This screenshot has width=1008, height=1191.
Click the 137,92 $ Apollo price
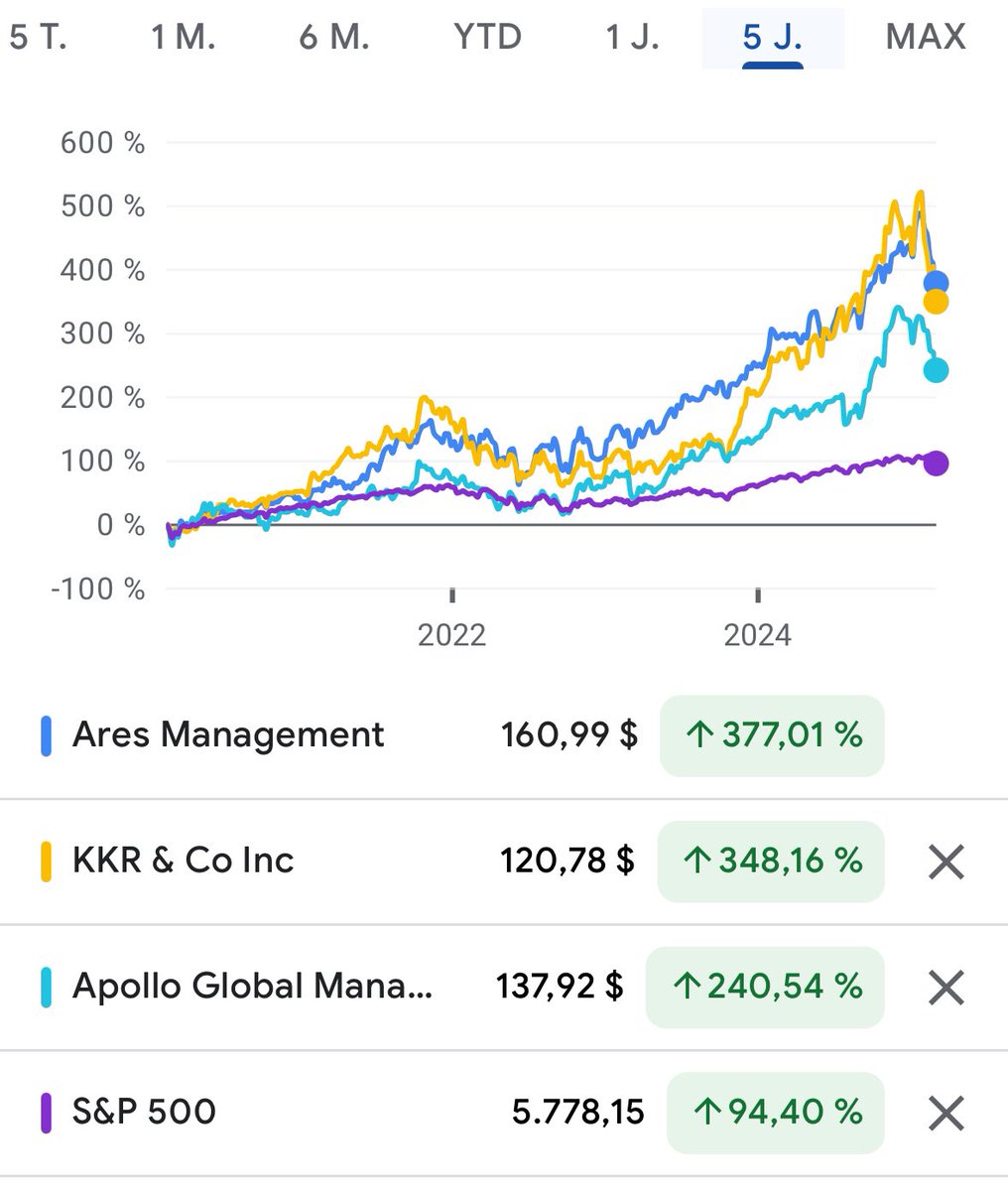tap(560, 988)
